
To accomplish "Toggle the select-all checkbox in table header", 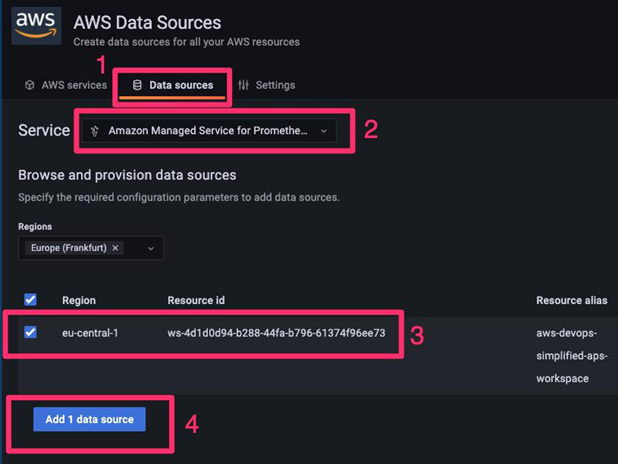I will point(30,300).
